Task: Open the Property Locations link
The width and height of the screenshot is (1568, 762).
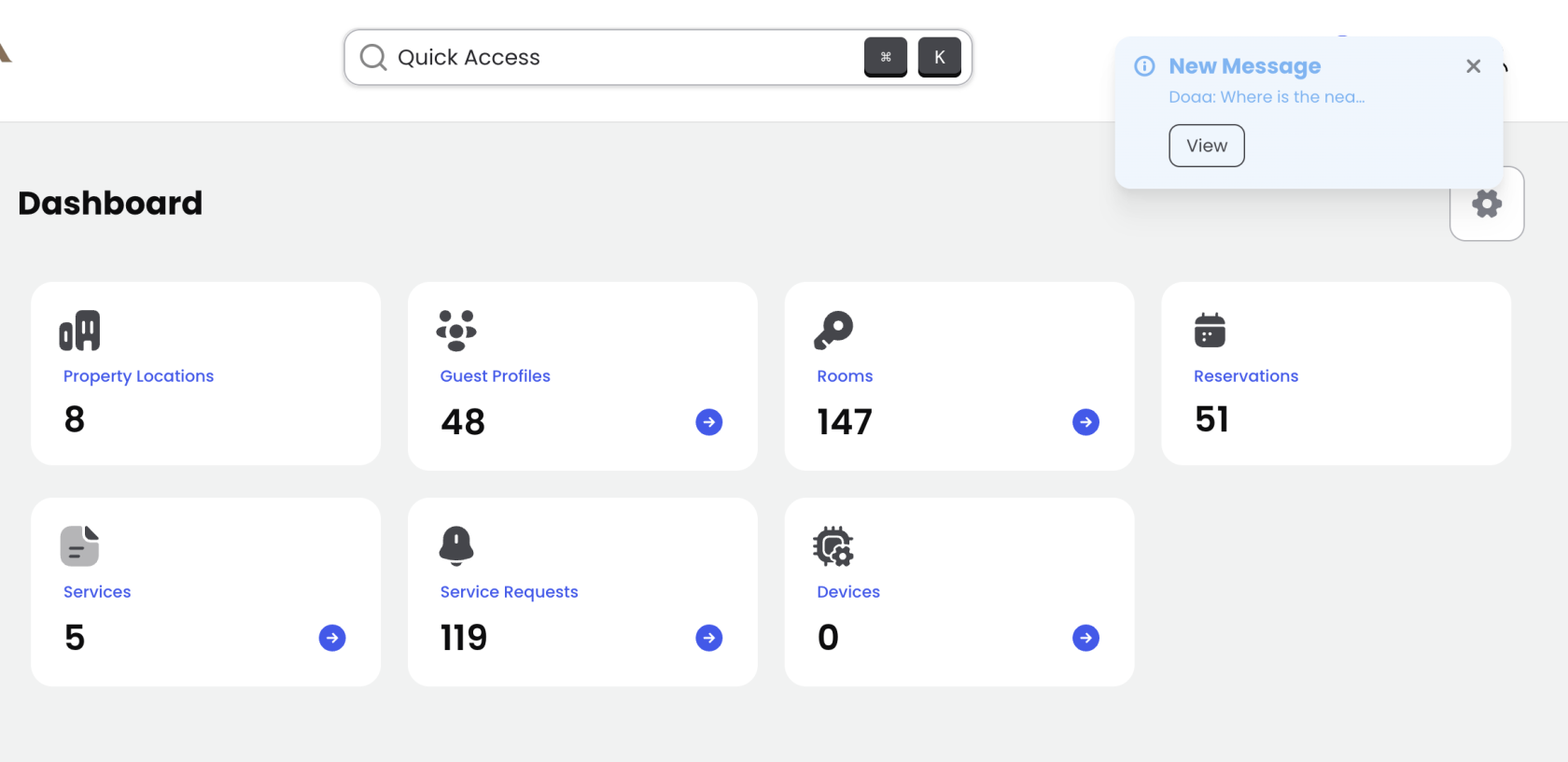Action: (138, 376)
